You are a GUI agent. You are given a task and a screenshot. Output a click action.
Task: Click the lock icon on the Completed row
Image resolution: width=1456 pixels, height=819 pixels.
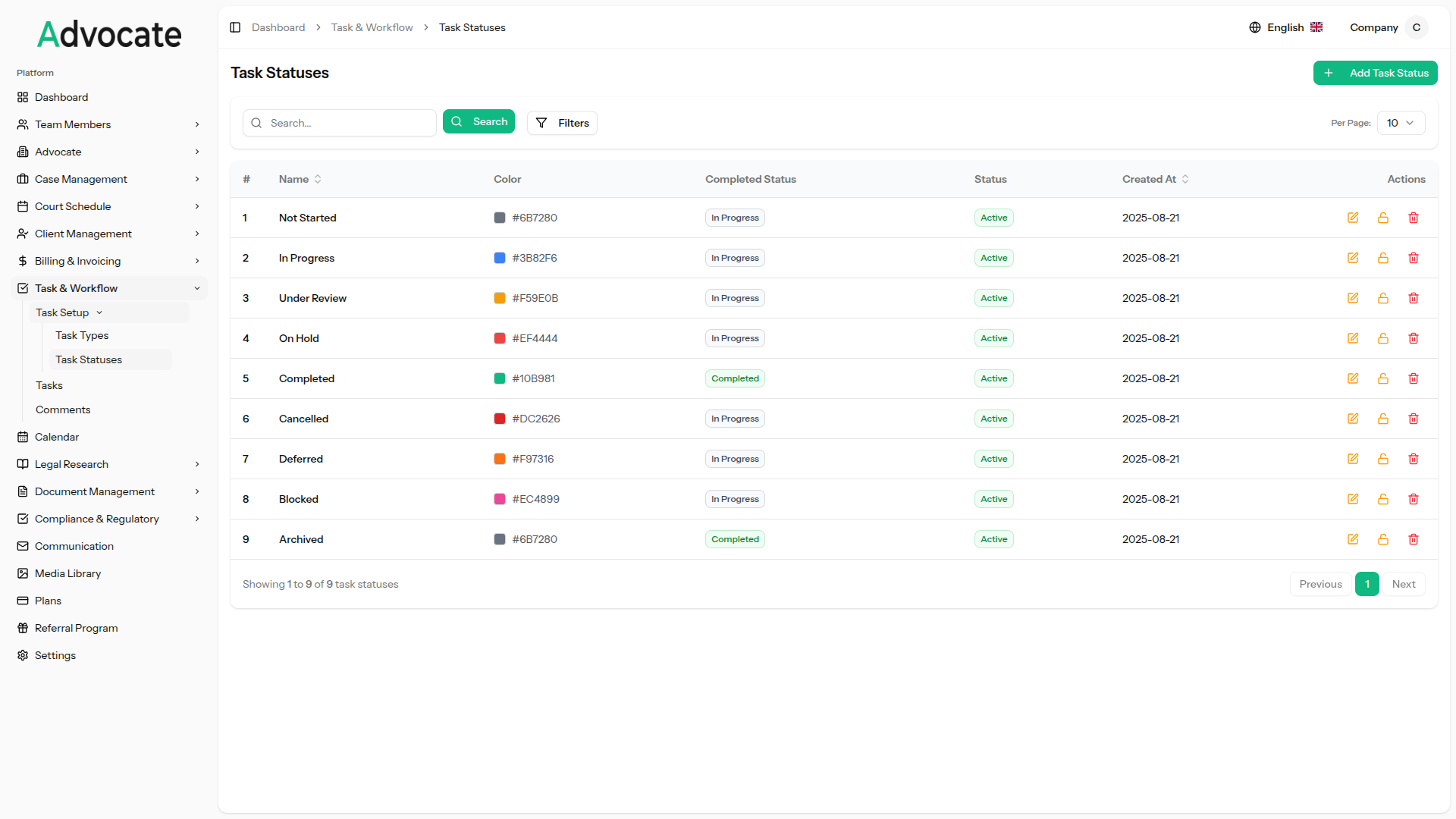[1382, 378]
